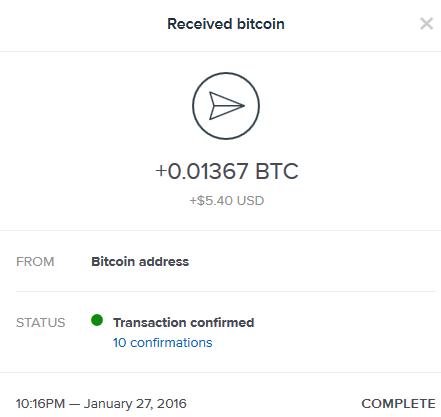Click the BTC currency unit text
This screenshot has width=441, height=417.
point(277,171)
